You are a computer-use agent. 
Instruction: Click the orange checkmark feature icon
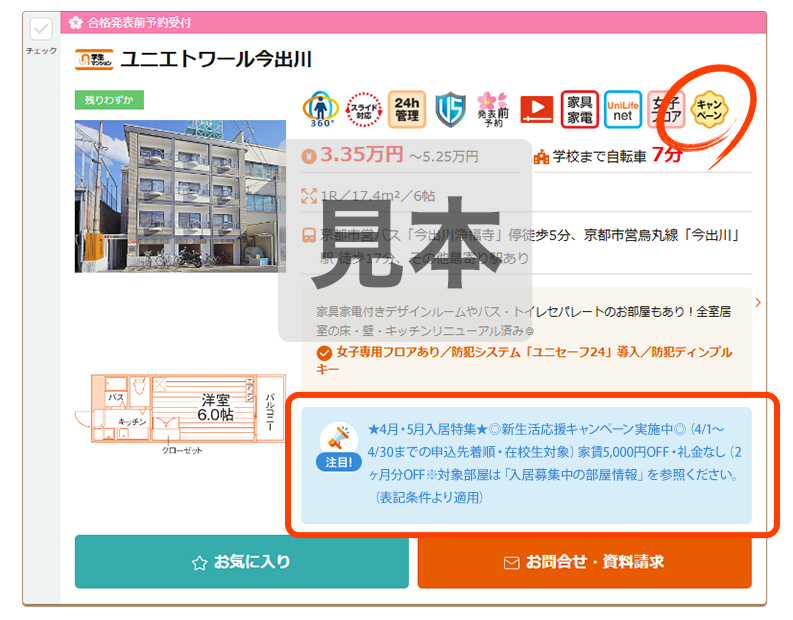(x=324, y=352)
